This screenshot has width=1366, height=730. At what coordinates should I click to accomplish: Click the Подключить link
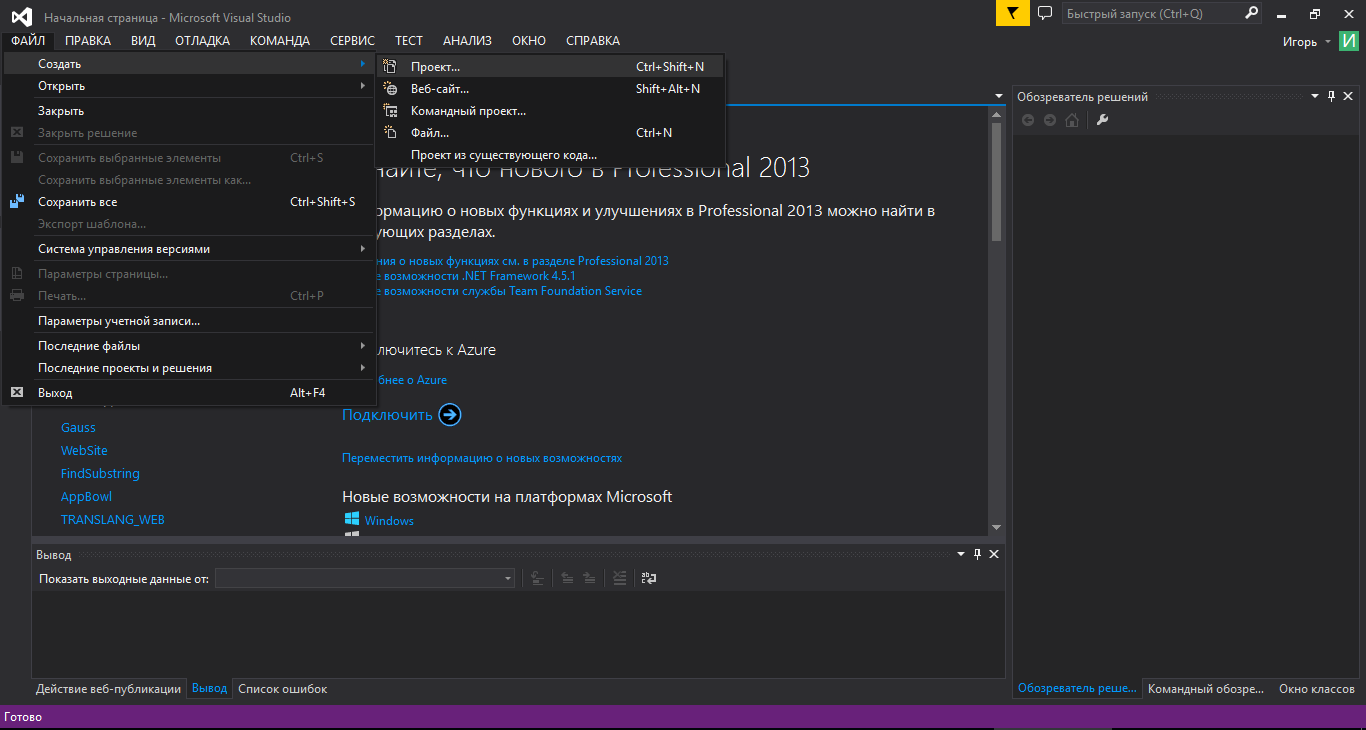point(387,415)
